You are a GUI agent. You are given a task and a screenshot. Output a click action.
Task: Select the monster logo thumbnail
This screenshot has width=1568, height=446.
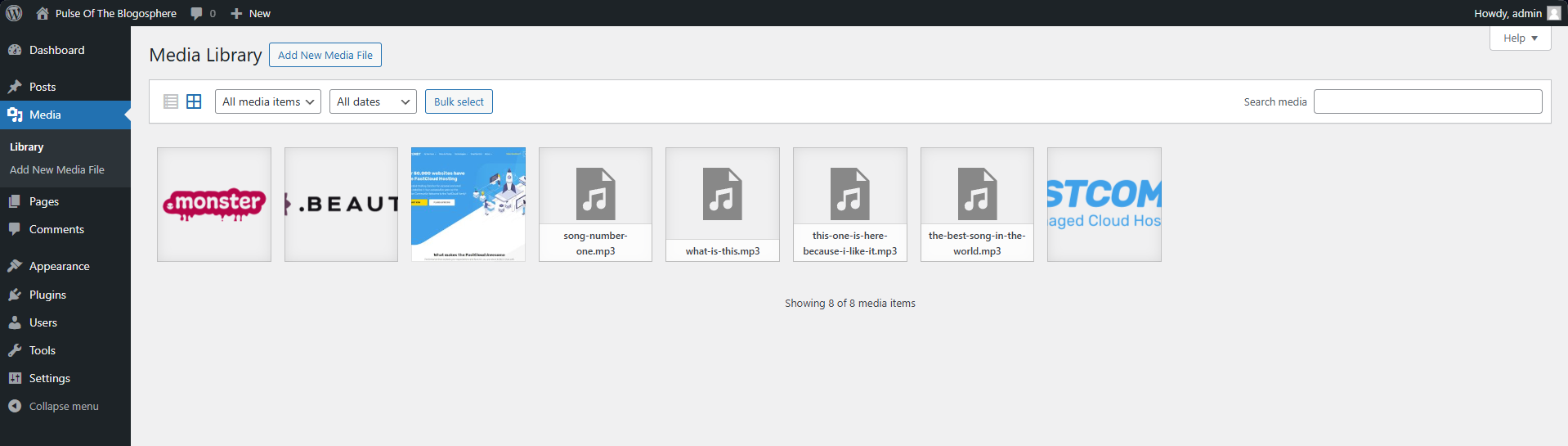point(214,205)
